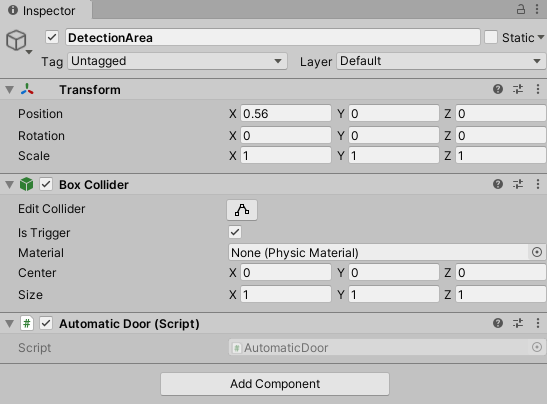
Task: Open the Box Collider presets sliders icon
Action: pyautogui.click(x=518, y=184)
